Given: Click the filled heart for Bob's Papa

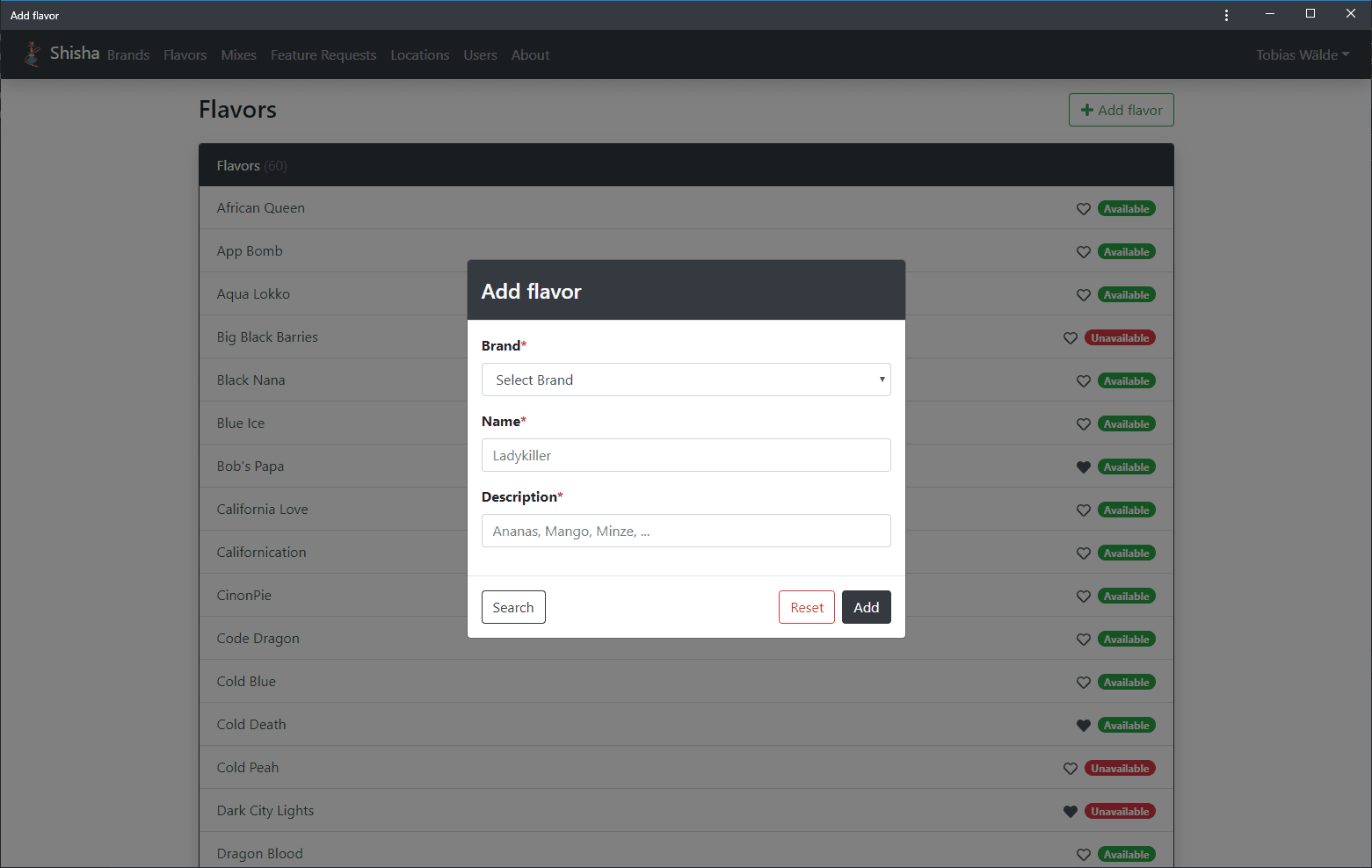Looking at the screenshot, I should pyautogui.click(x=1084, y=467).
